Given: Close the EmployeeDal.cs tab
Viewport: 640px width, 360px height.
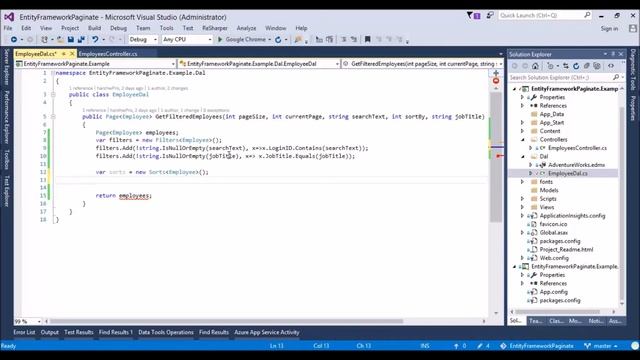Looking at the screenshot, I should [x=72, y=54].
